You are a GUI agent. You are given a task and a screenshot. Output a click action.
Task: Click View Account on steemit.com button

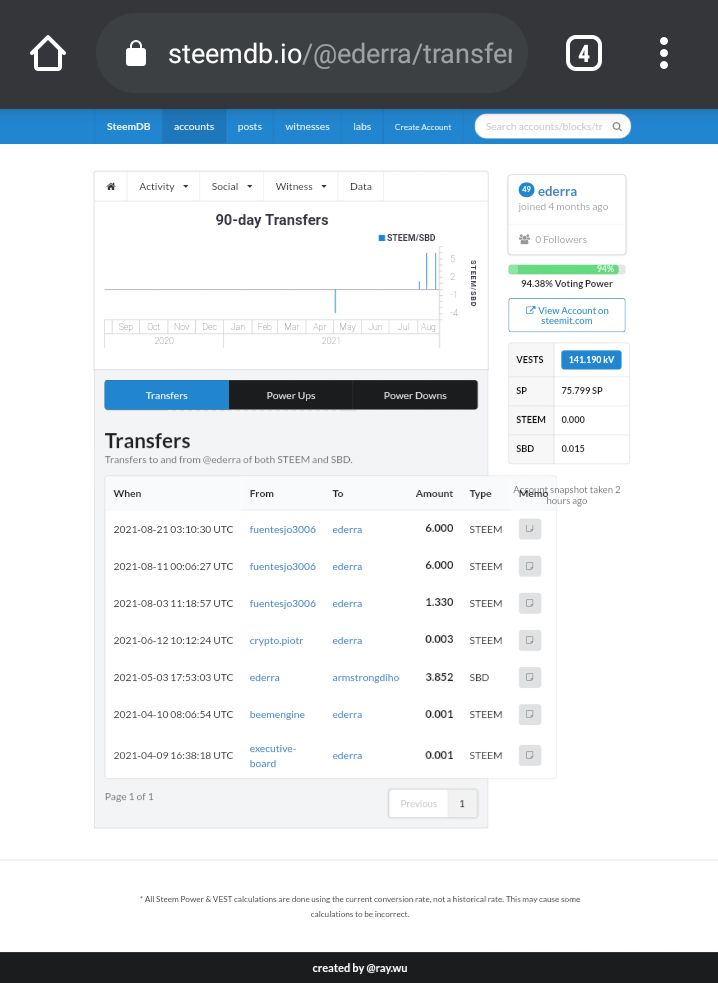(567, 315)
